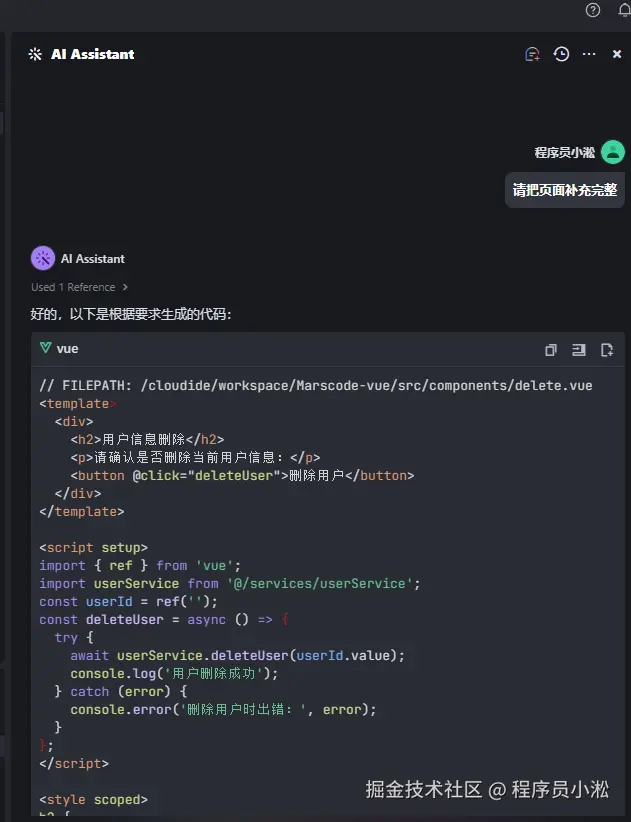
Task: Open the more options ellipsis menu
Action: [589, 54]
